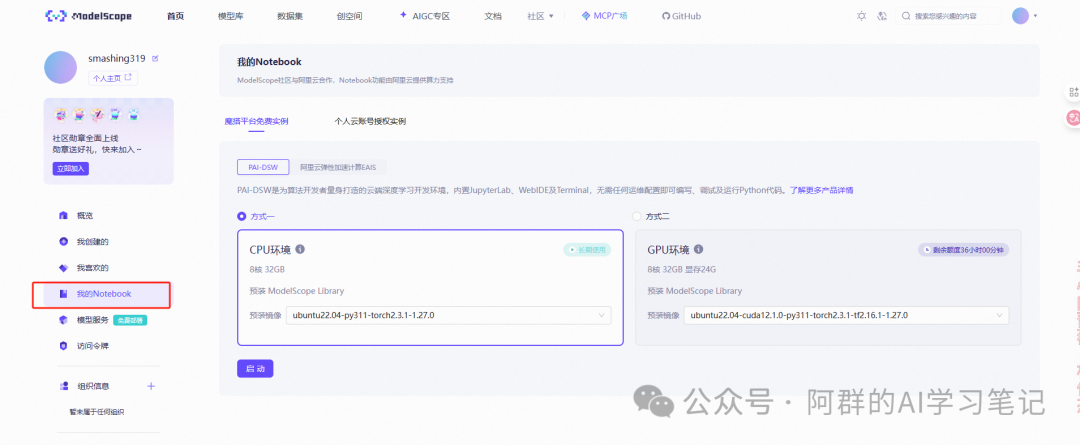The width and height of the screenshot is (1080, 445).
Task: Click the floating grid icon at right edge
Action: pyautogui.click(x=1073, y=92)
